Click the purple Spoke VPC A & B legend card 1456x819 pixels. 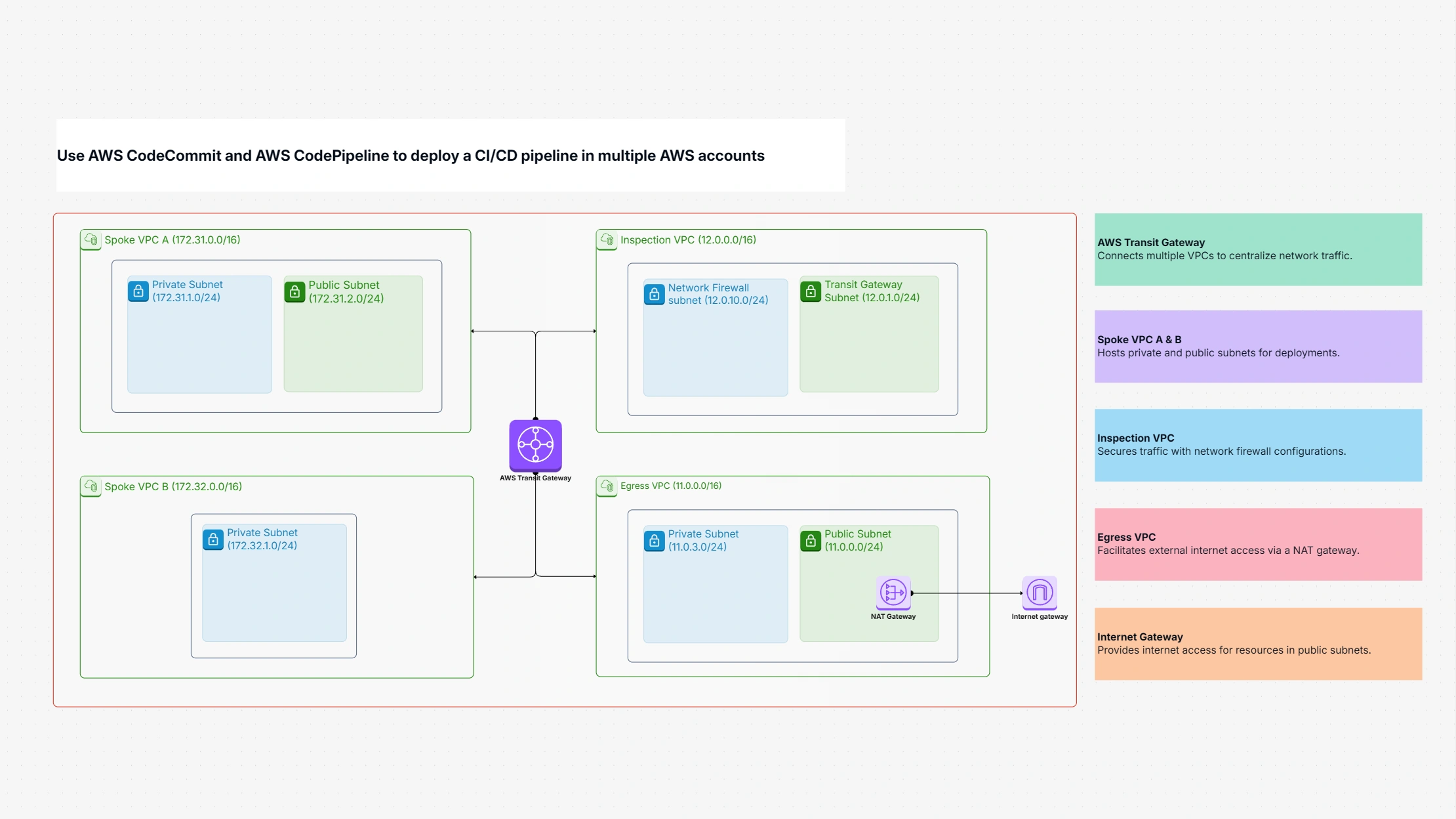coord(1258,346)
